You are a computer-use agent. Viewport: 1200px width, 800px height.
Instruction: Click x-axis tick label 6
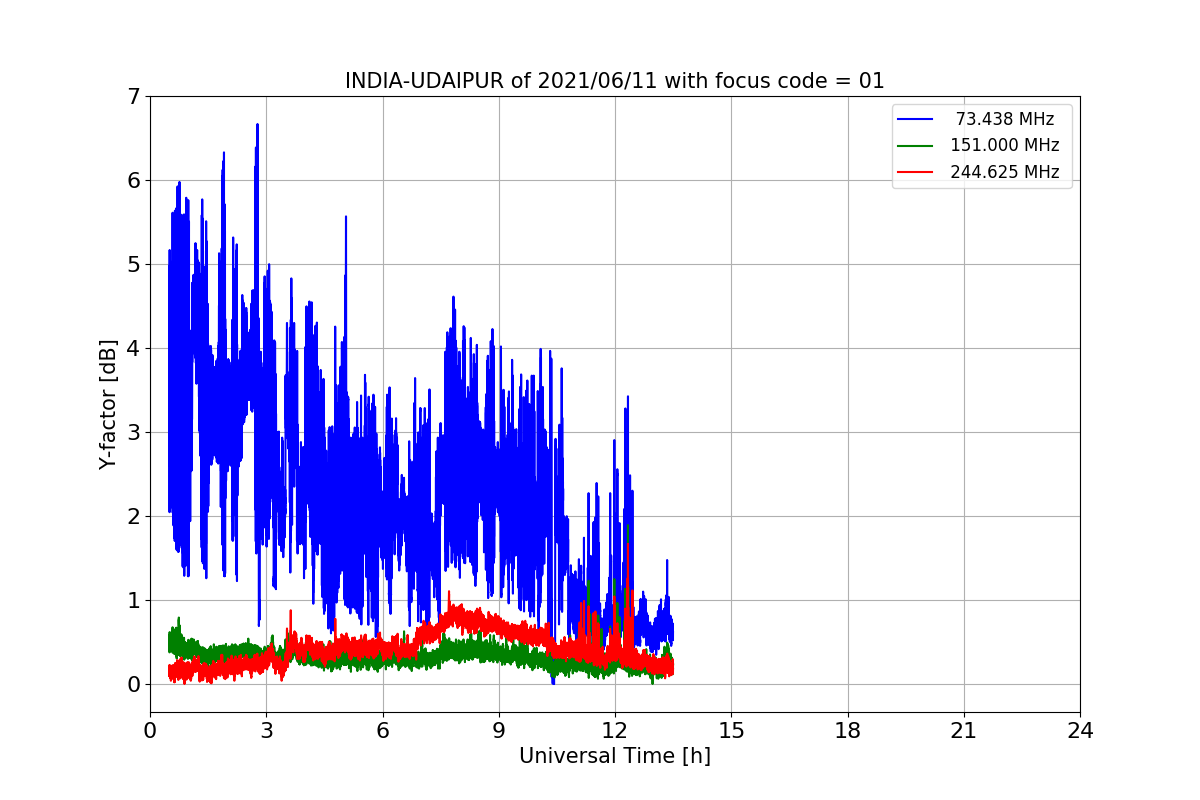click(383, 731)
